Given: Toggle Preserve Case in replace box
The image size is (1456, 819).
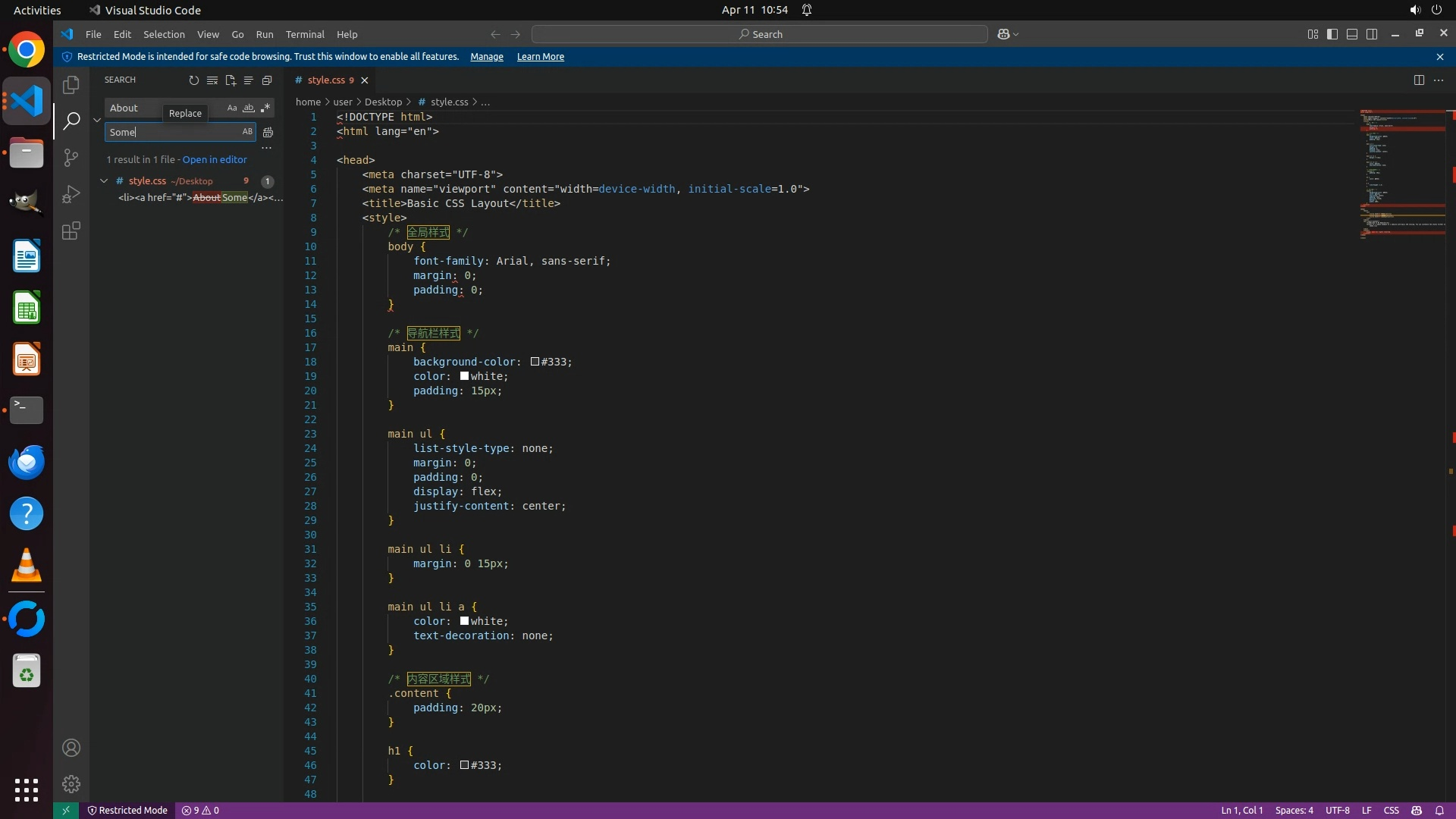Looking at the screenshot, I should (247, 132).
